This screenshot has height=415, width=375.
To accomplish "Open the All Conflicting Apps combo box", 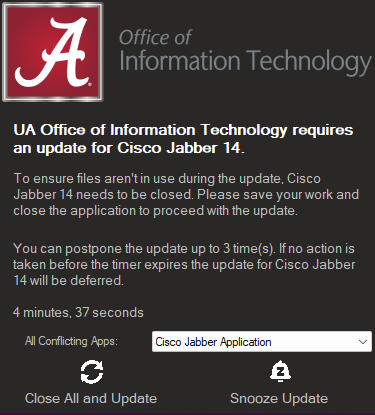I will [x=262, y=342].
